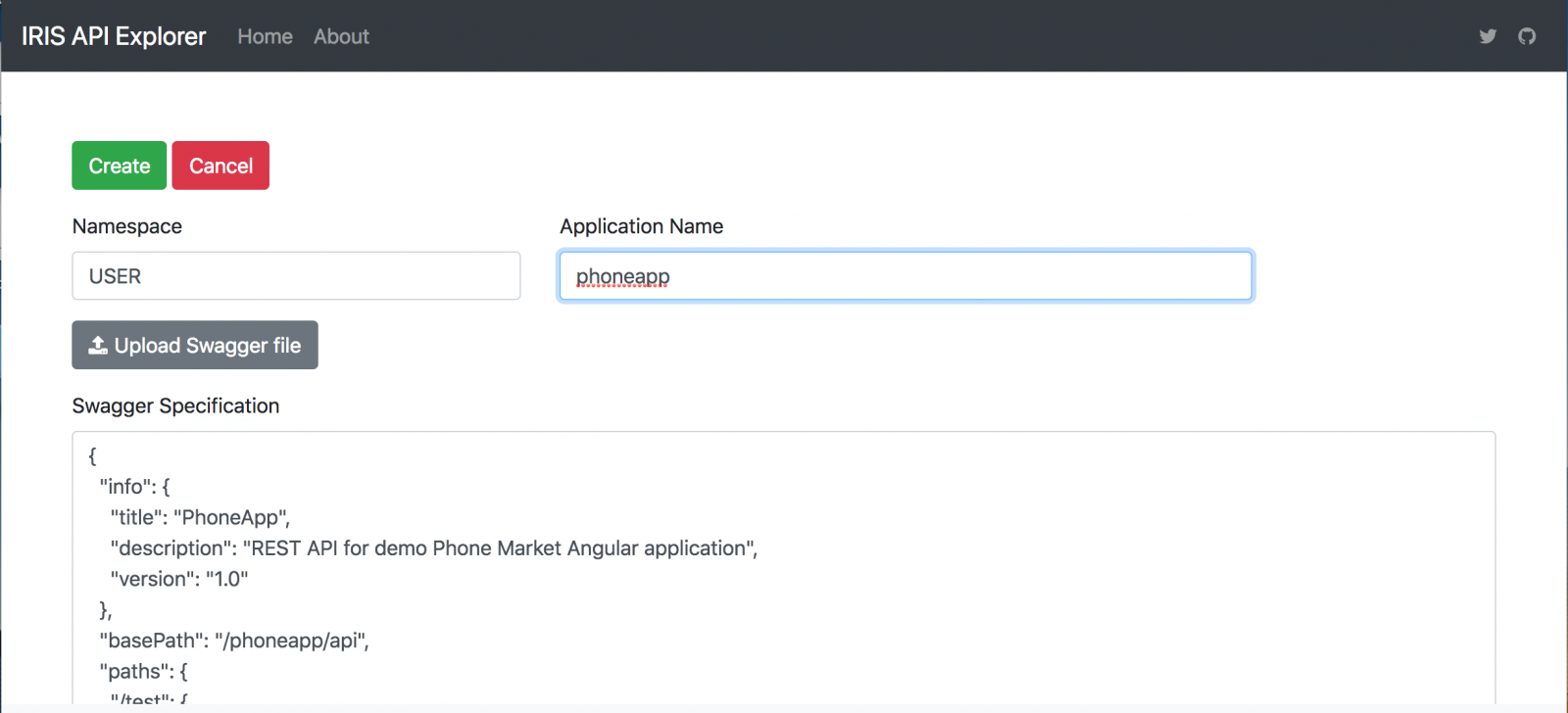Click the "basePath" line in the specification

coord(233,641)
